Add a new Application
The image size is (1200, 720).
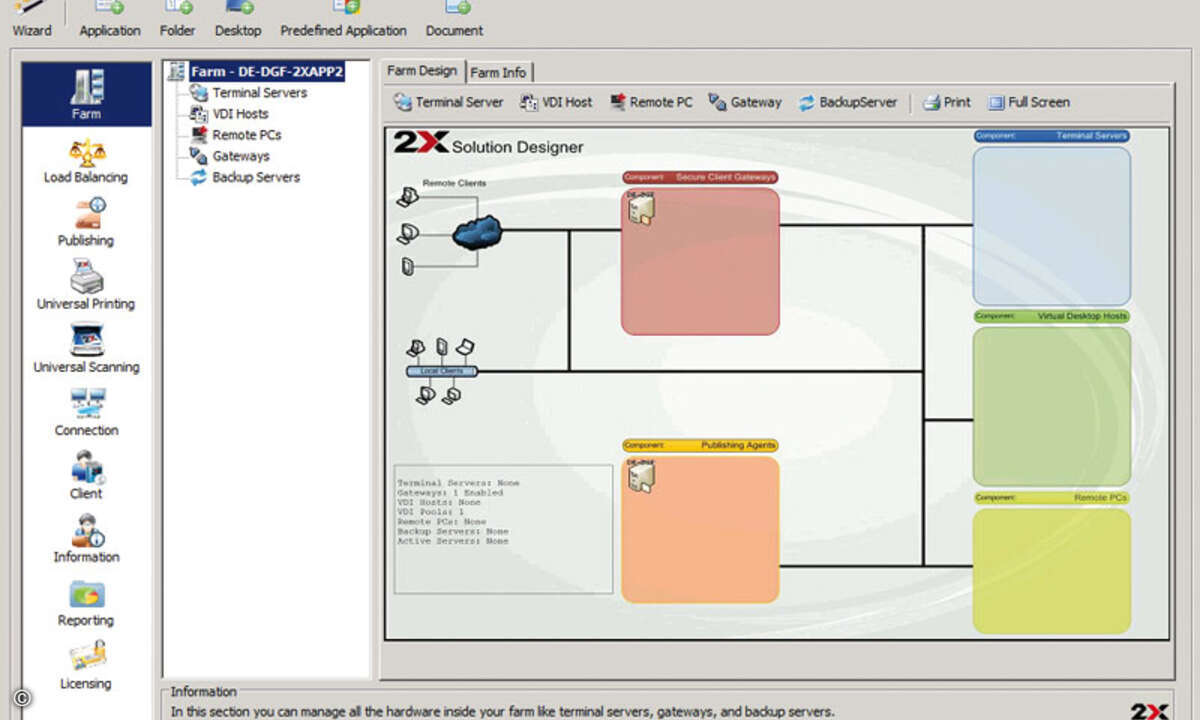pos(110,19)
